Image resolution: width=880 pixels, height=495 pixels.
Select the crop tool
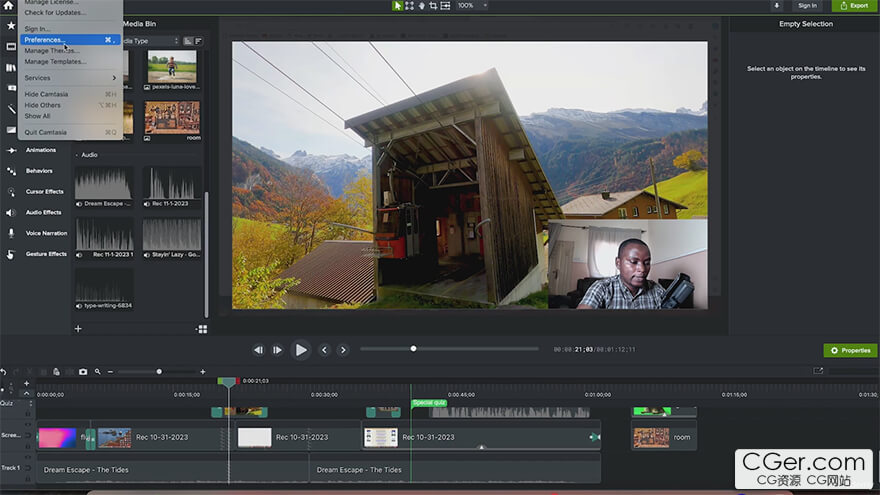(433, 6)
